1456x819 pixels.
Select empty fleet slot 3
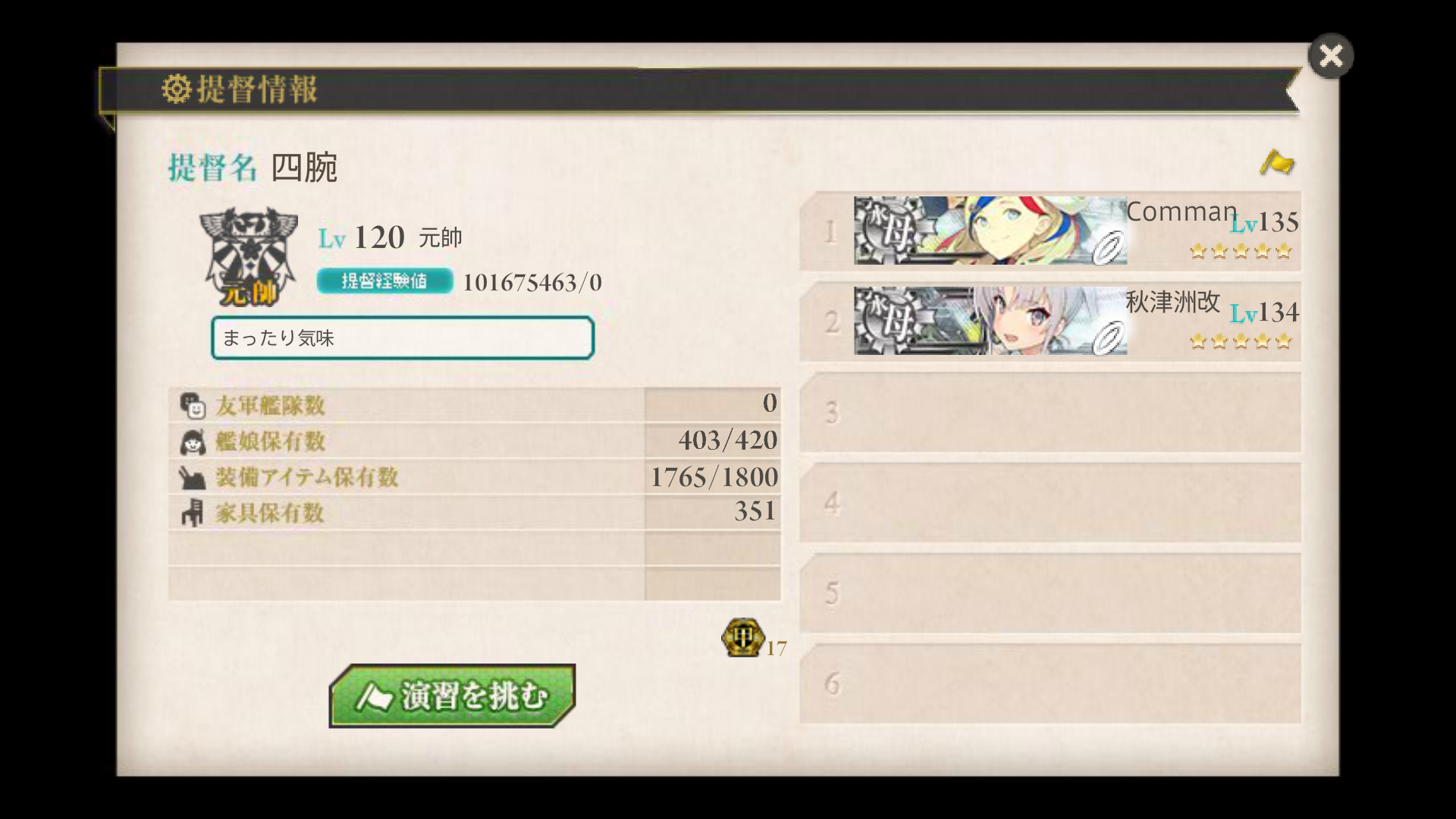pos(1050,412)
